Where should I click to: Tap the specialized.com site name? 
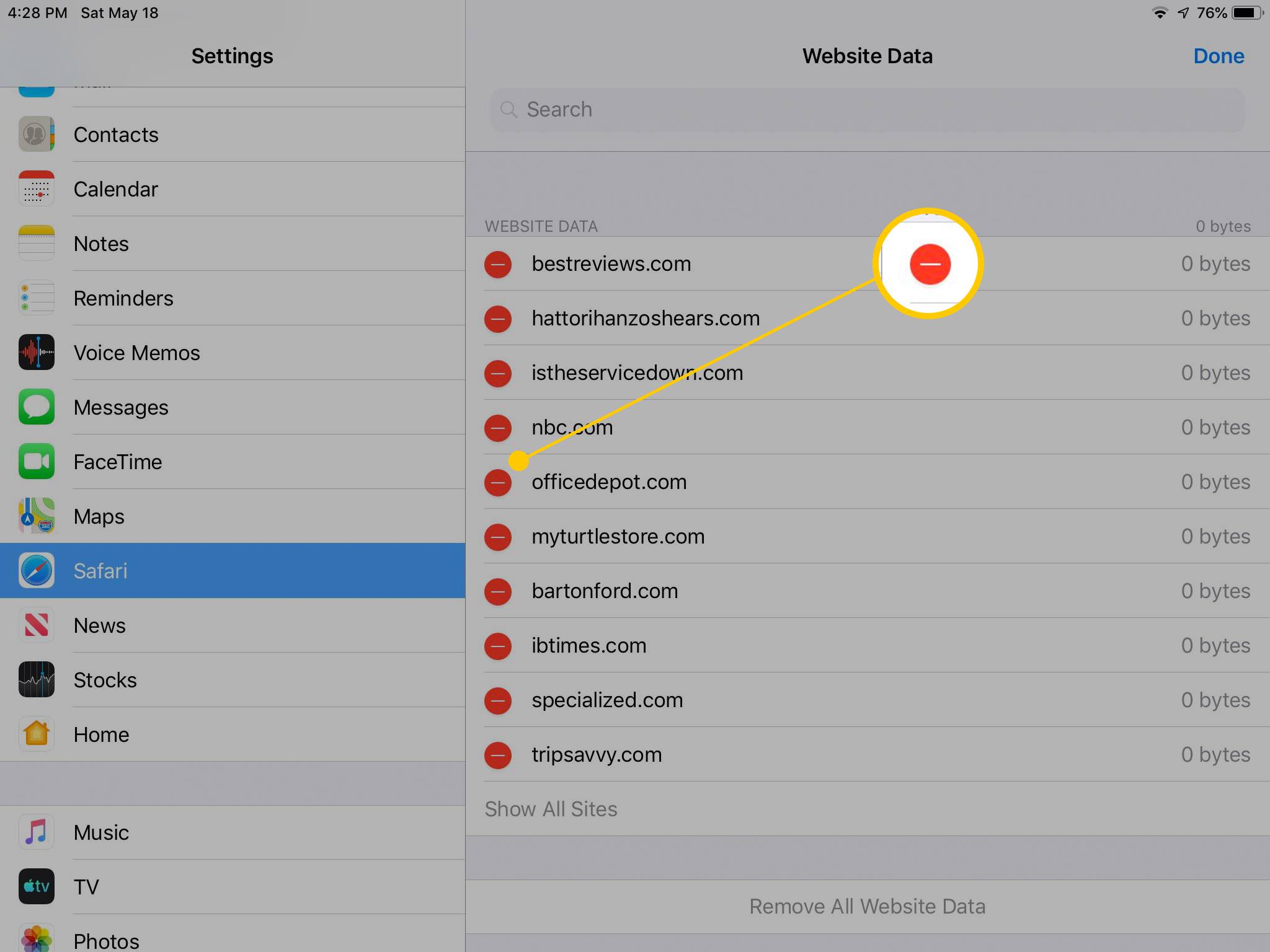tap(607, 700)
